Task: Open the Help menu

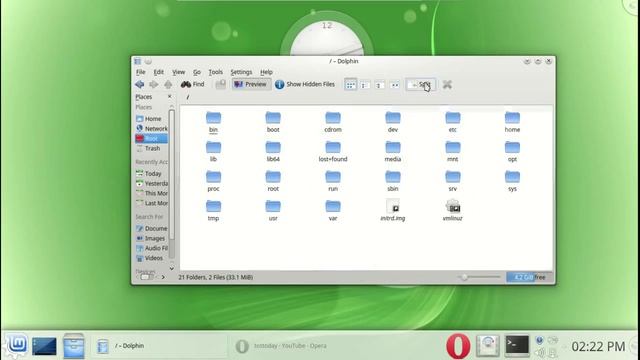Action: click(x=266, y=72)
